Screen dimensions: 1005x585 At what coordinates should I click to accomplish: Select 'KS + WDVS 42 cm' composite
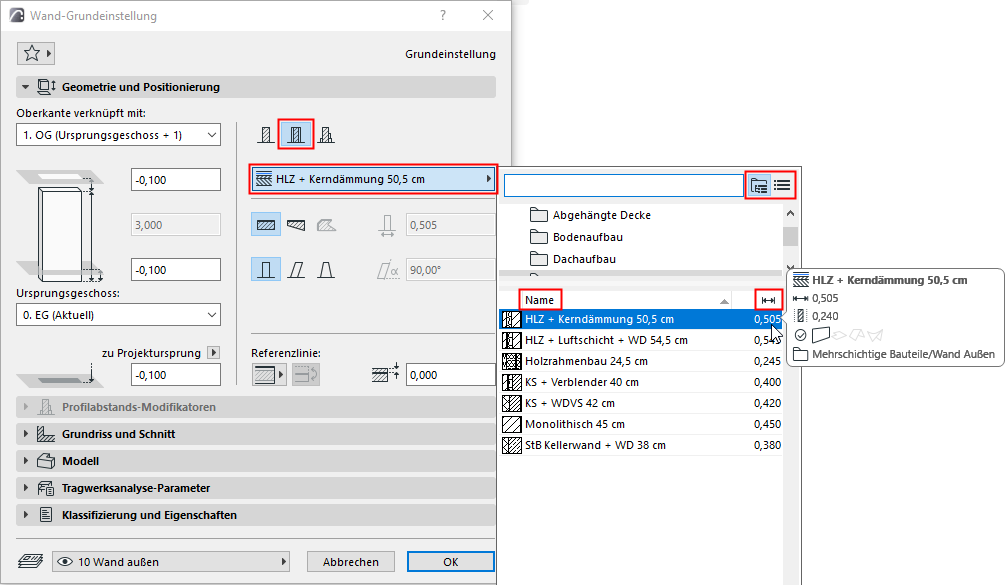[x=641, y=403]
